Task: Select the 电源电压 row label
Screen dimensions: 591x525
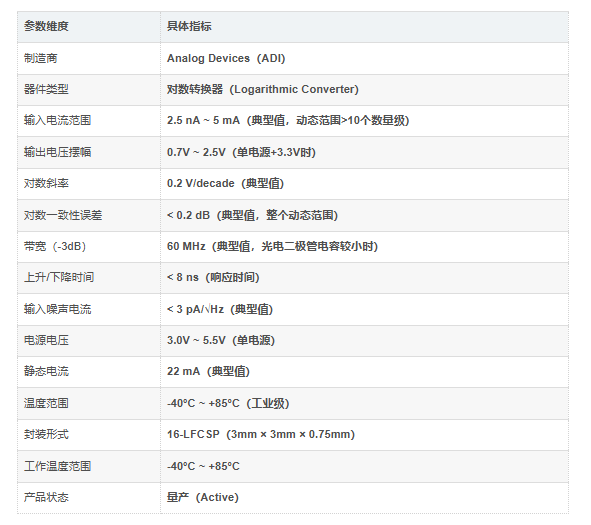Action: coord(46,340)
